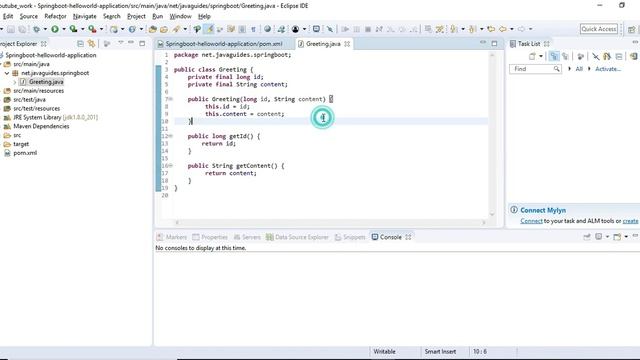This screenshot has height=360, width=640.
Task: Click the Open Type icon in toolbar
Action: [x=153, y=29]
